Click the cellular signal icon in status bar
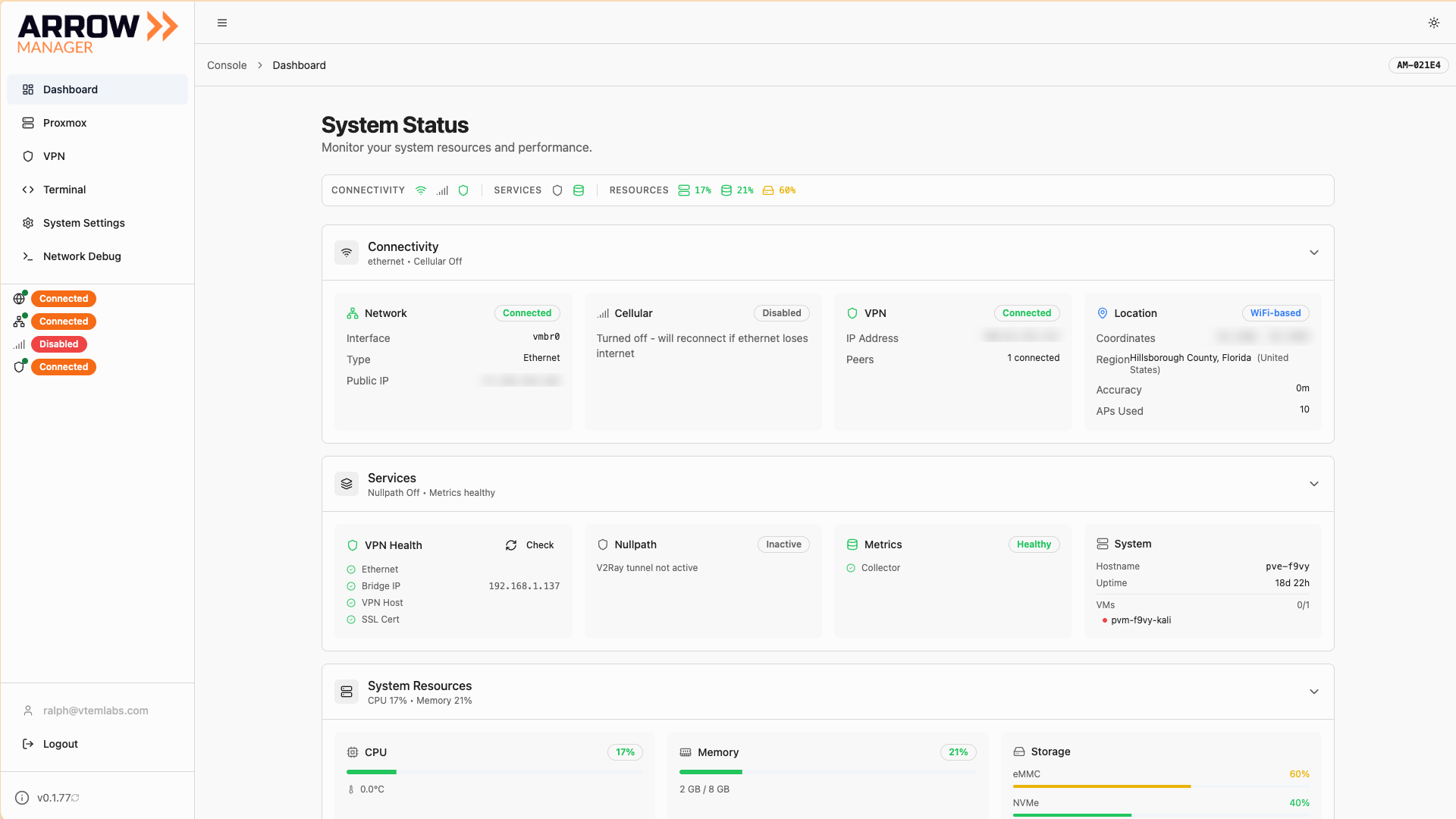The image size is (1456, 819). click(442, 190)
